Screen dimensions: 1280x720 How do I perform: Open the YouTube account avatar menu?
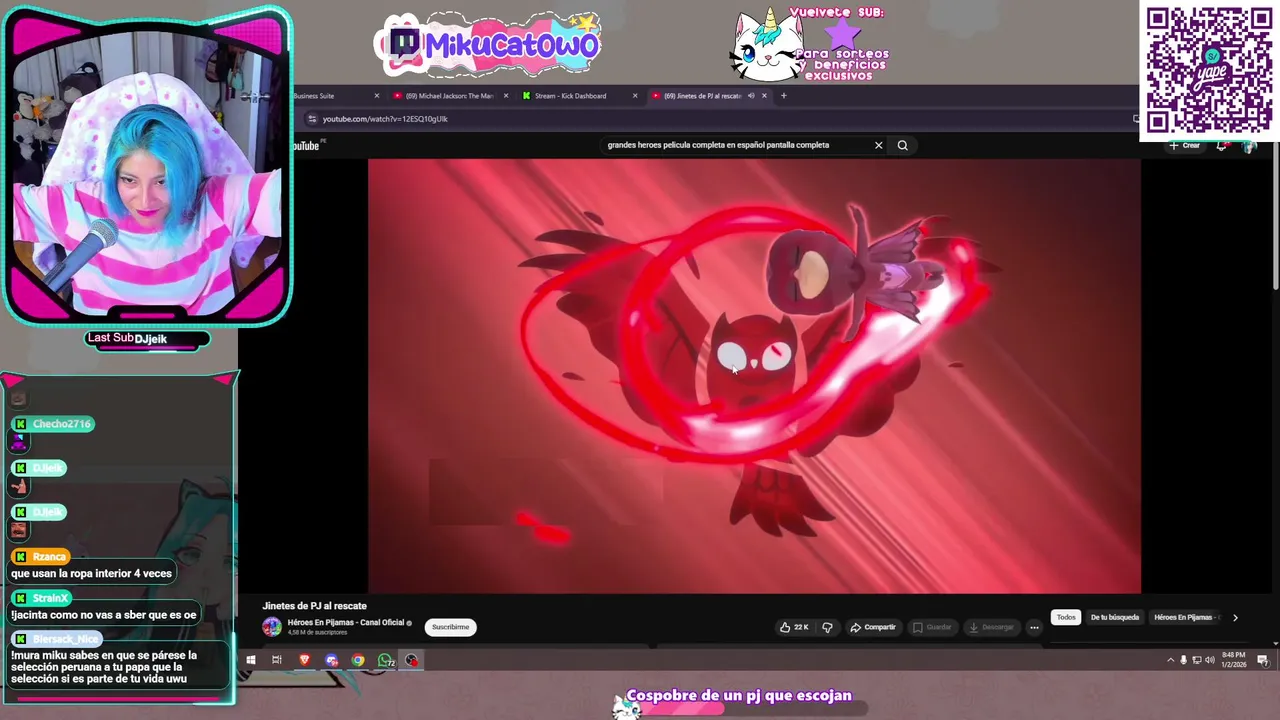[x=1248, y=146]
